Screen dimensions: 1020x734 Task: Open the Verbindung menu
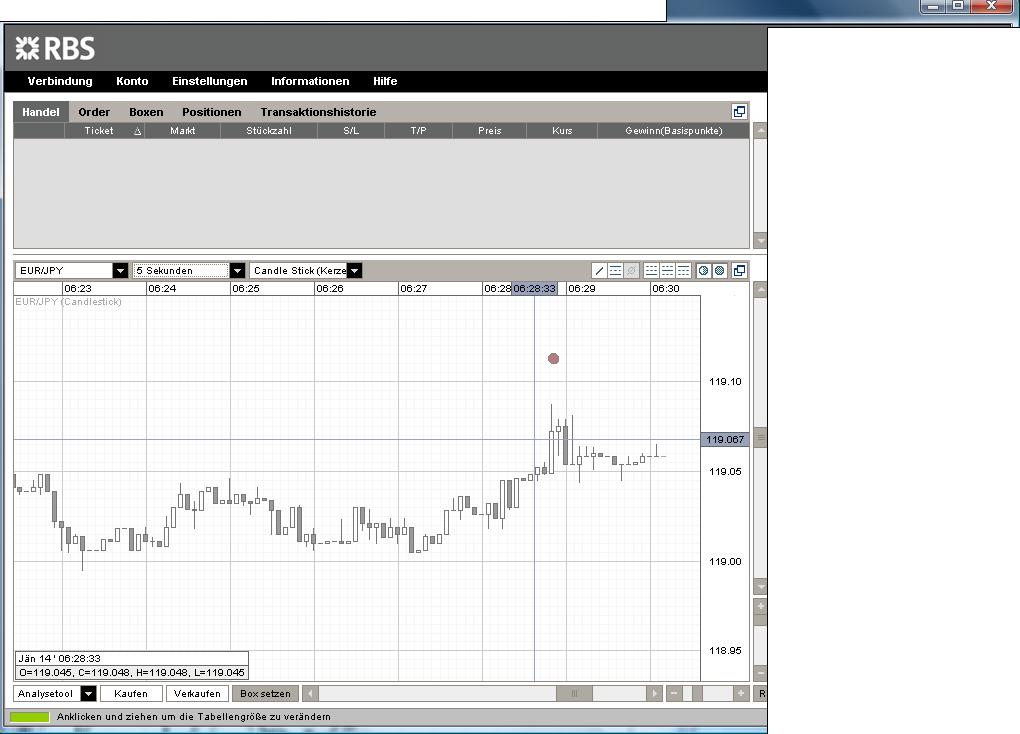[60, 81]
